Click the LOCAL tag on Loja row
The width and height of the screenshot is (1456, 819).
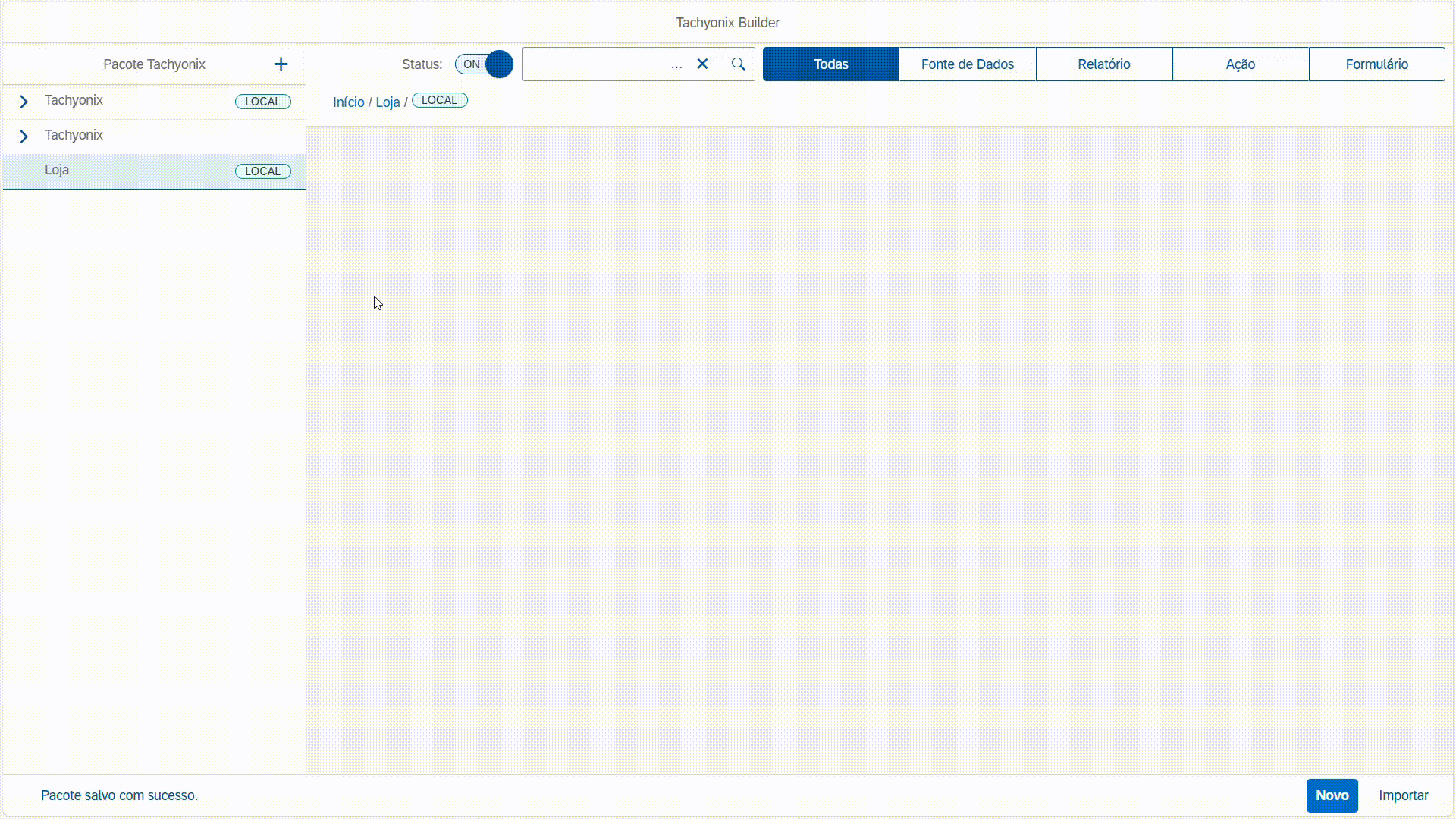click(x=262, y=171)
